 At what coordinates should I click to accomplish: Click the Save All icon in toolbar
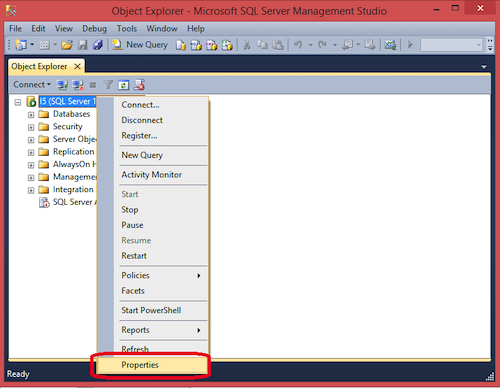(x=98, y=45)
